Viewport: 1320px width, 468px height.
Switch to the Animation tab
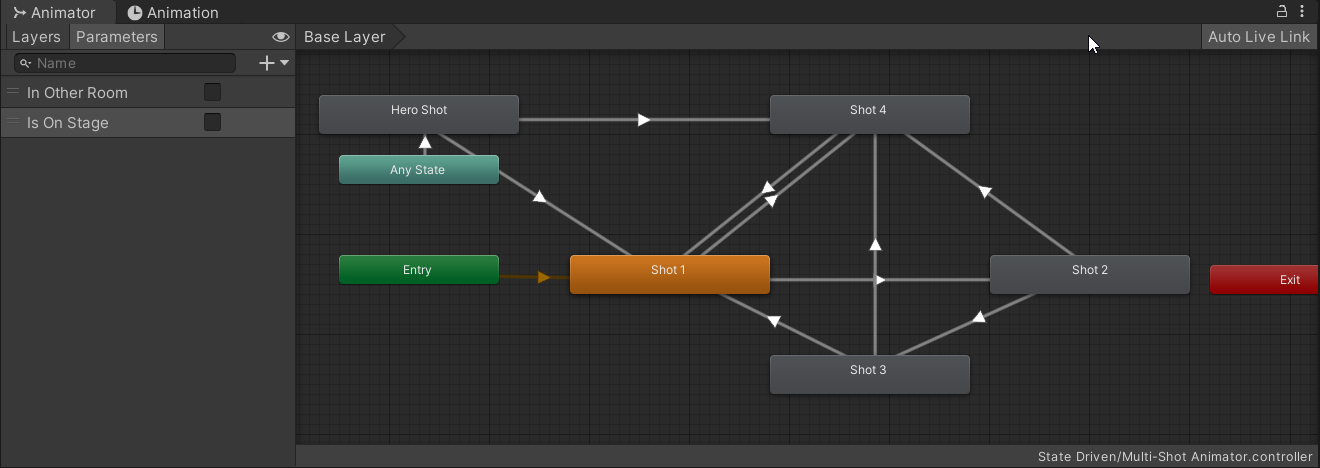pyautogui.click(x=173, y=13)
